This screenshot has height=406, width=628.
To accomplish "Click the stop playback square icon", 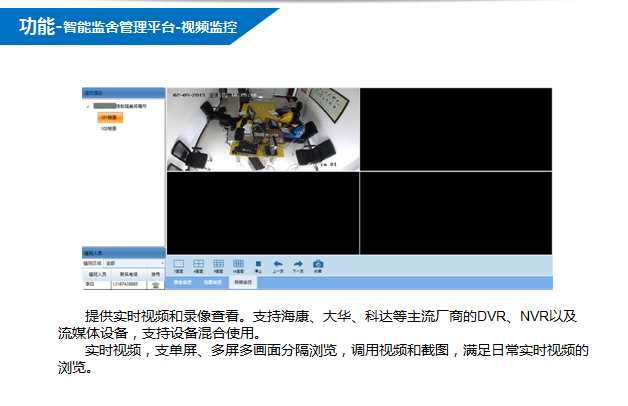I will click(258, 264).
